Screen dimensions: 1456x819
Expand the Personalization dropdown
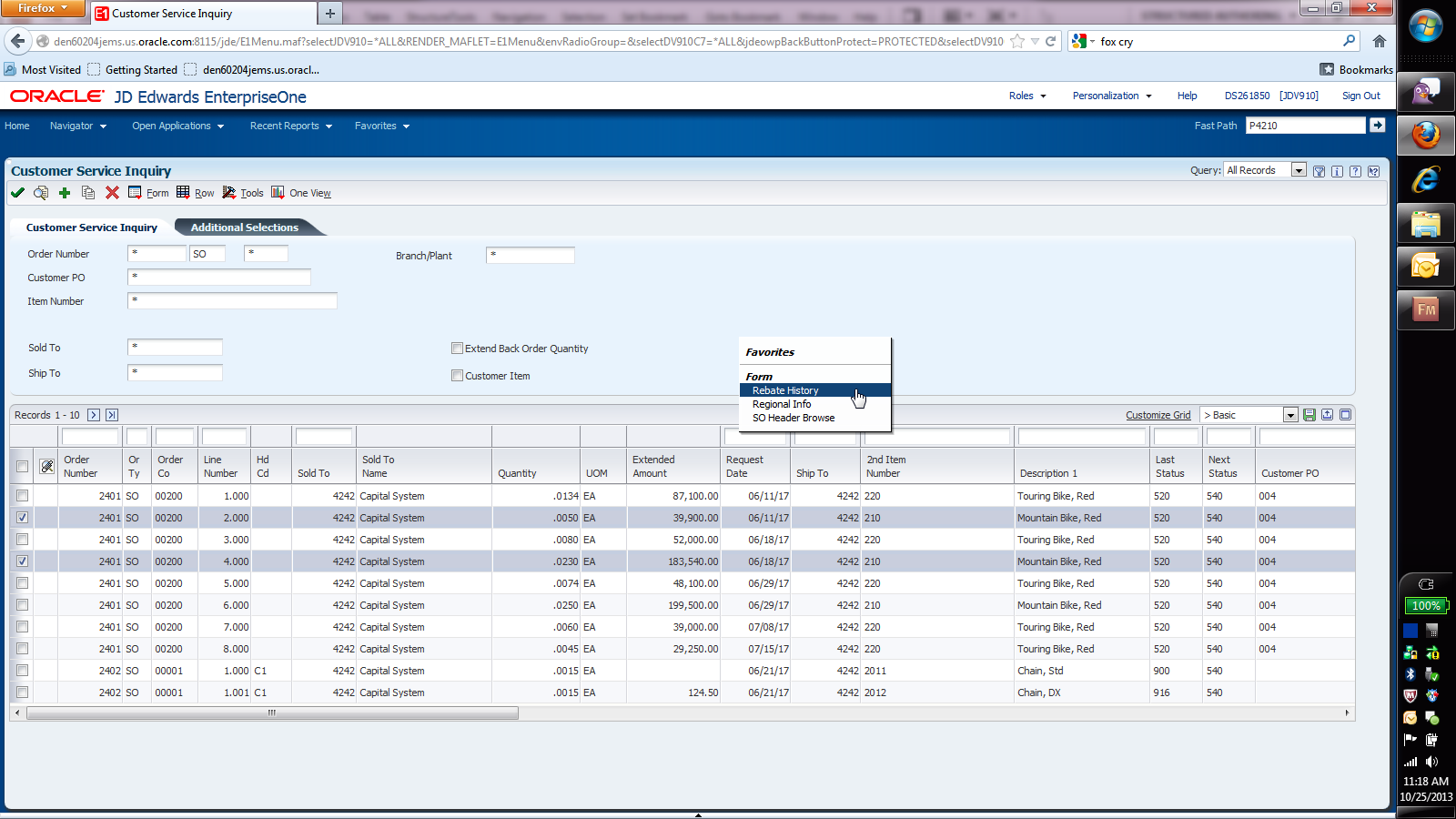(1112, 96)
